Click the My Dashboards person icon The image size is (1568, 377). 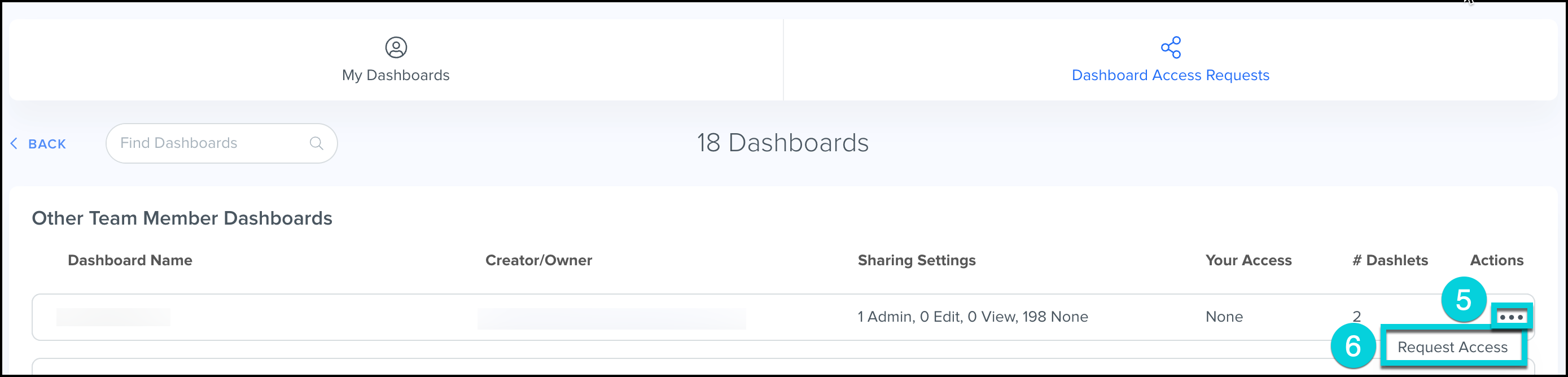396,47
